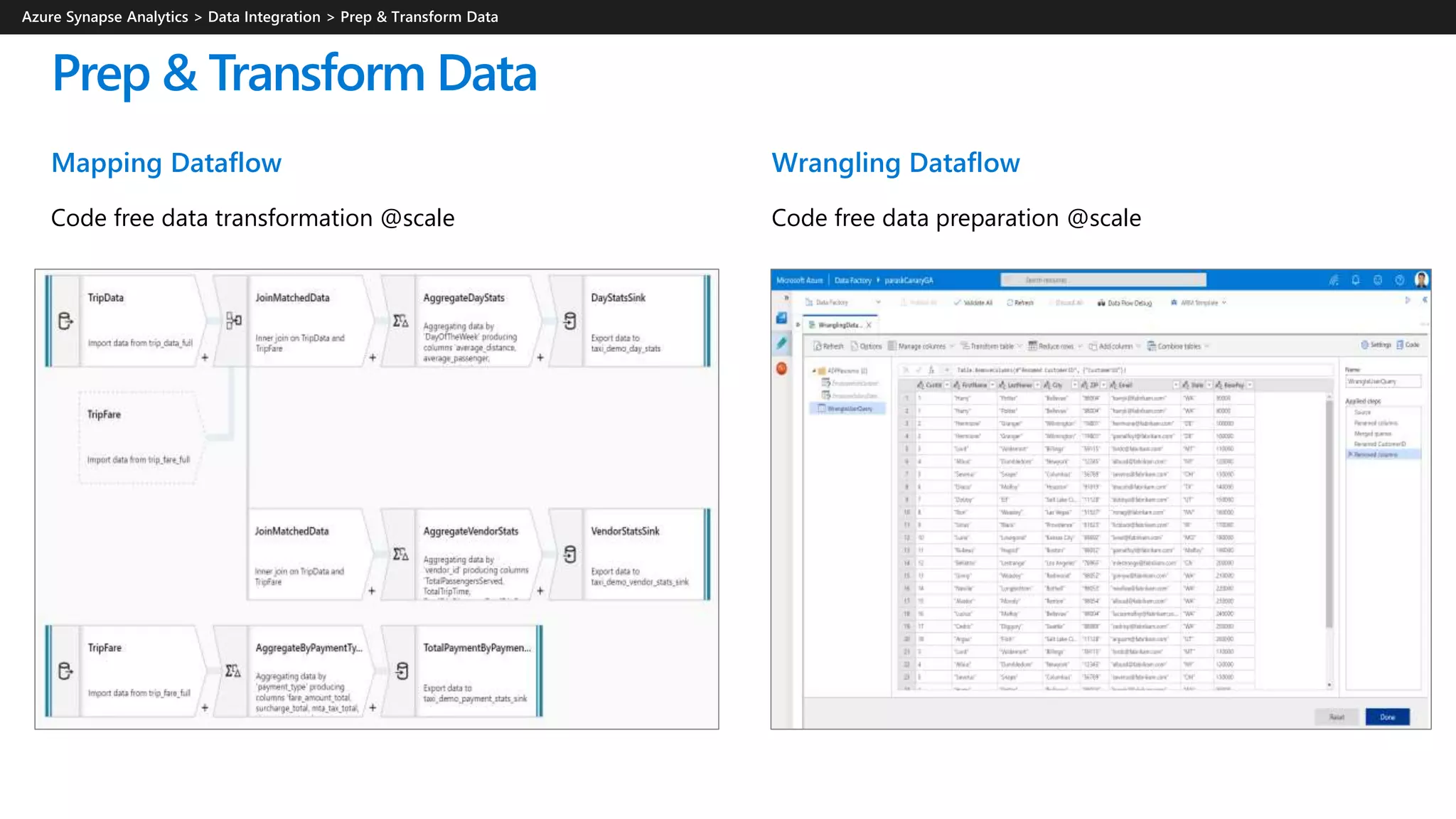
Task: Select WrangleUserQuery in the queries tree
Action: tap(846, 409)
